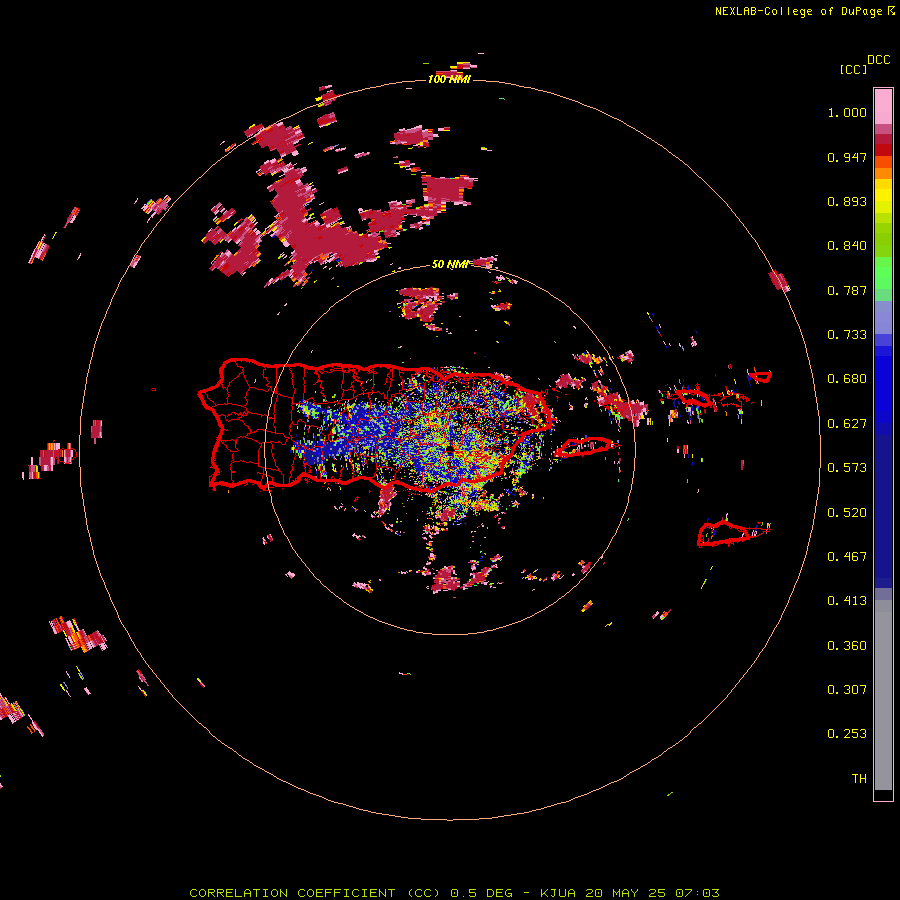900x900 pixels.
Task: Click the 0.467 scale value
Action: click(x=847, y=557)
